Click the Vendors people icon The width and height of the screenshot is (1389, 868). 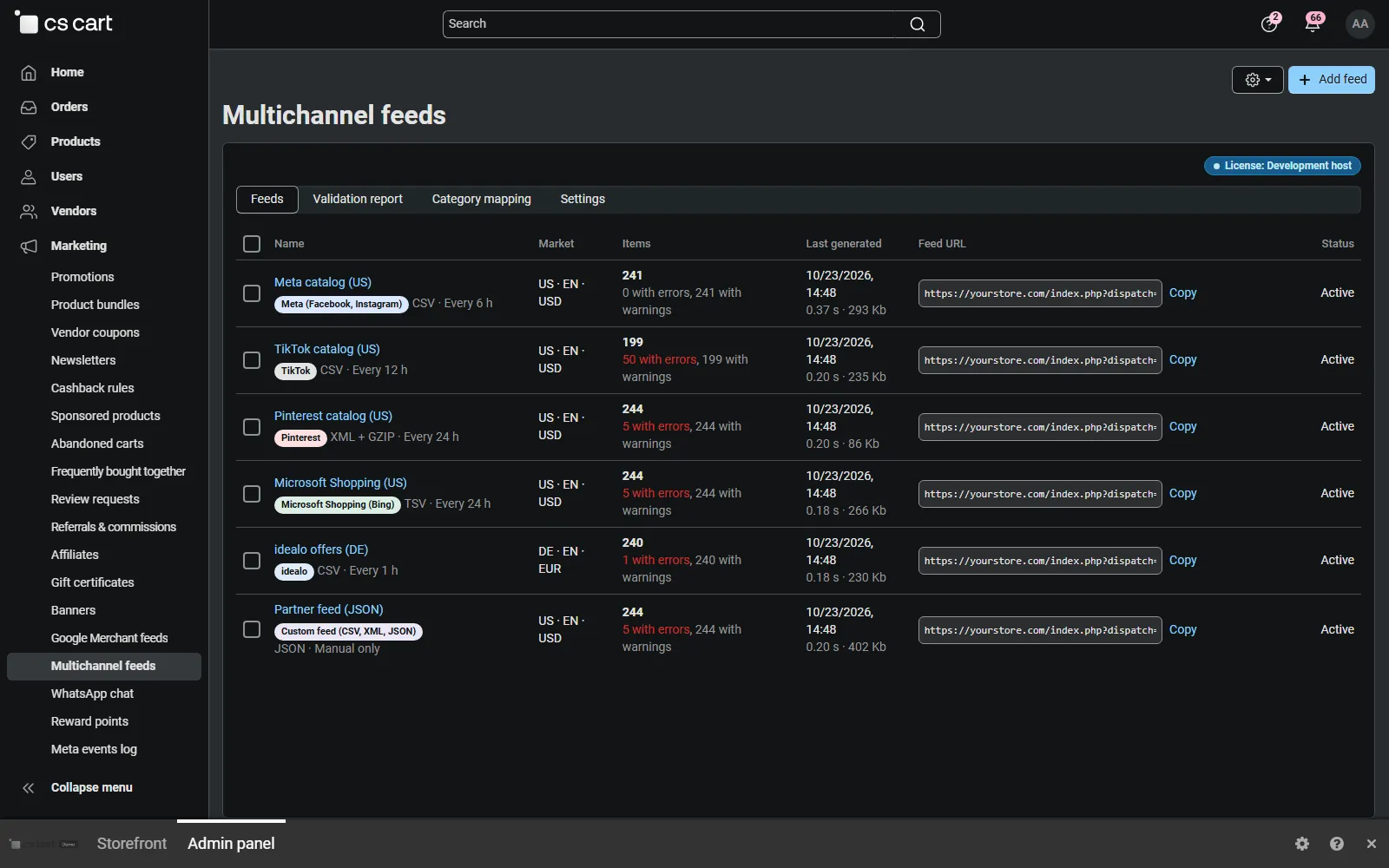click(x=29, y=212)
